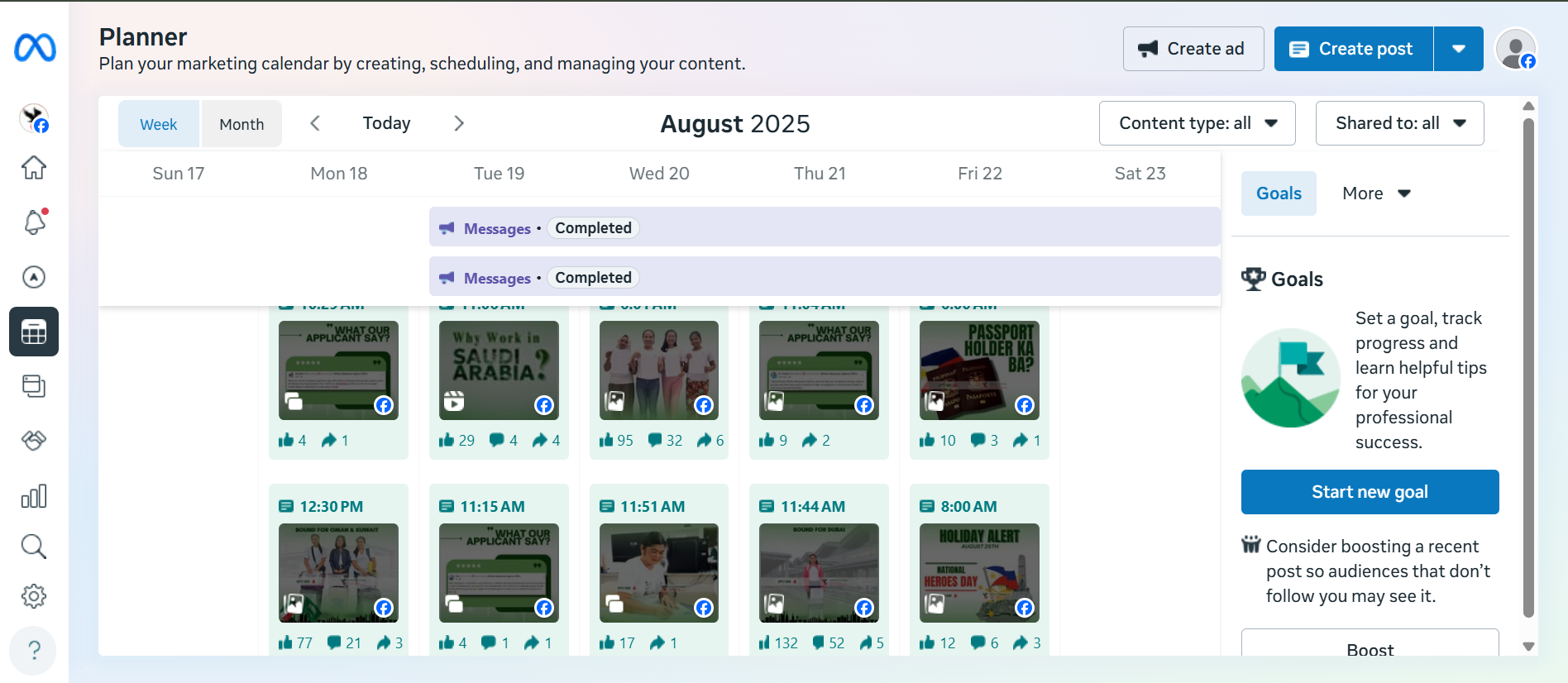Click the shares icon on the 8:00 AM Holiday Alert post

coord(1021,642)
